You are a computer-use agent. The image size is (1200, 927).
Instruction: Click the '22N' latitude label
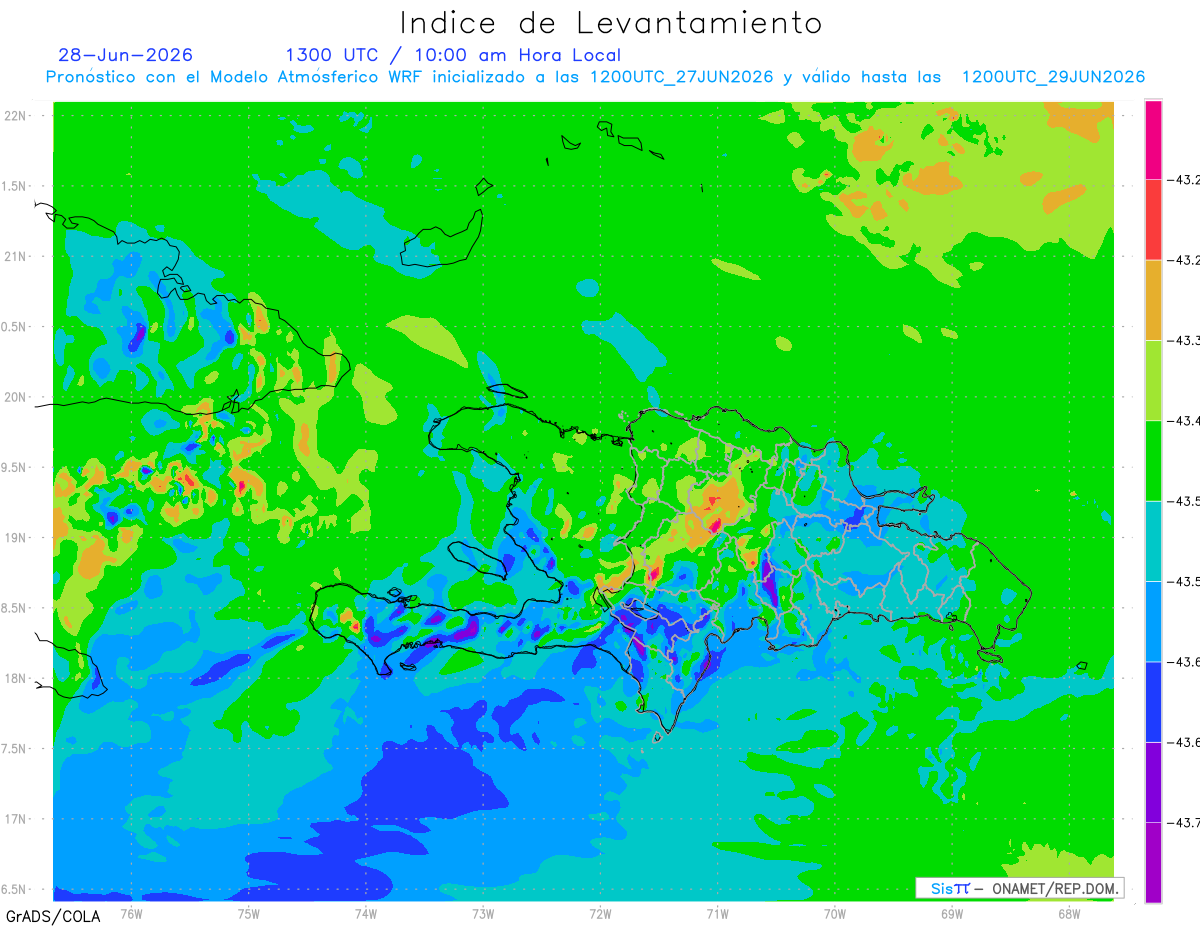point(16,115)
